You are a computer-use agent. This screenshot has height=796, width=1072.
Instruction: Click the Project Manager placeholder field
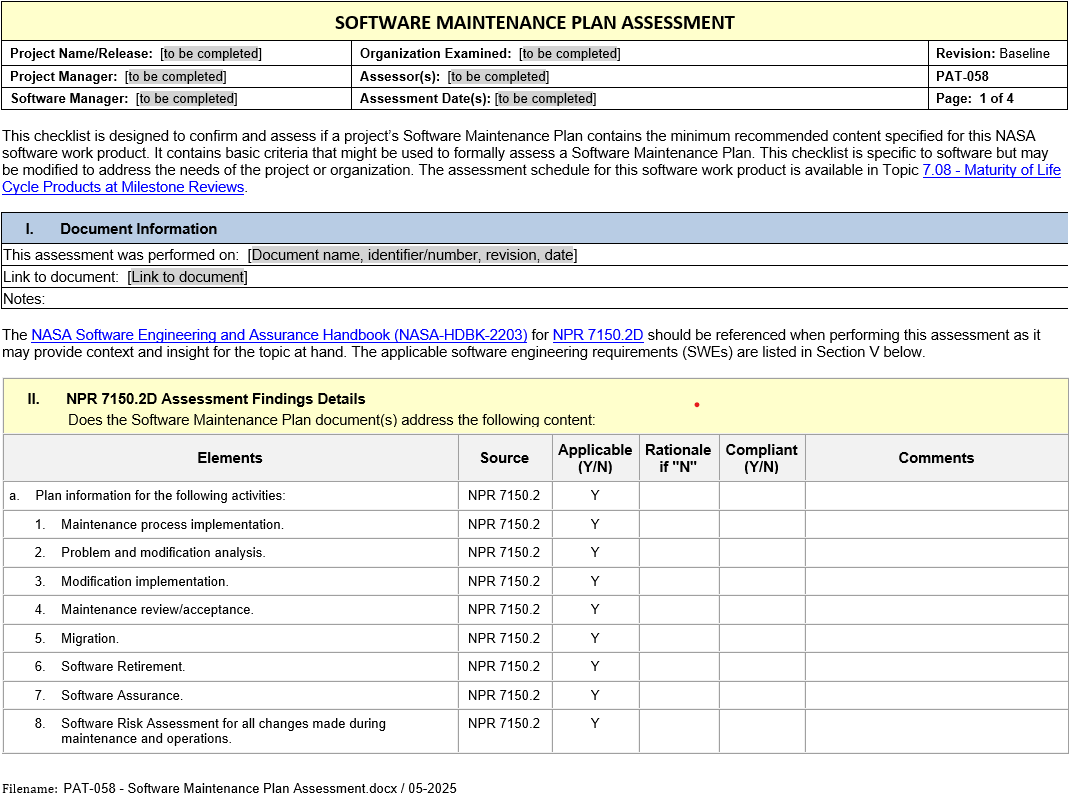(175, 77)
